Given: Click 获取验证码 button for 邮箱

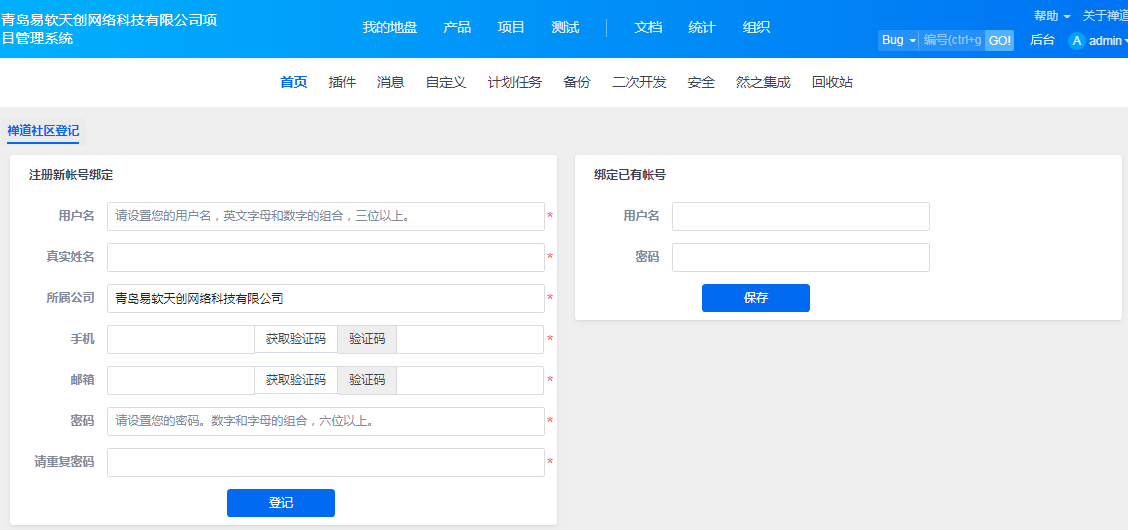Looking at the screenshot, I should pyautogui.click(x=296, y=380).
